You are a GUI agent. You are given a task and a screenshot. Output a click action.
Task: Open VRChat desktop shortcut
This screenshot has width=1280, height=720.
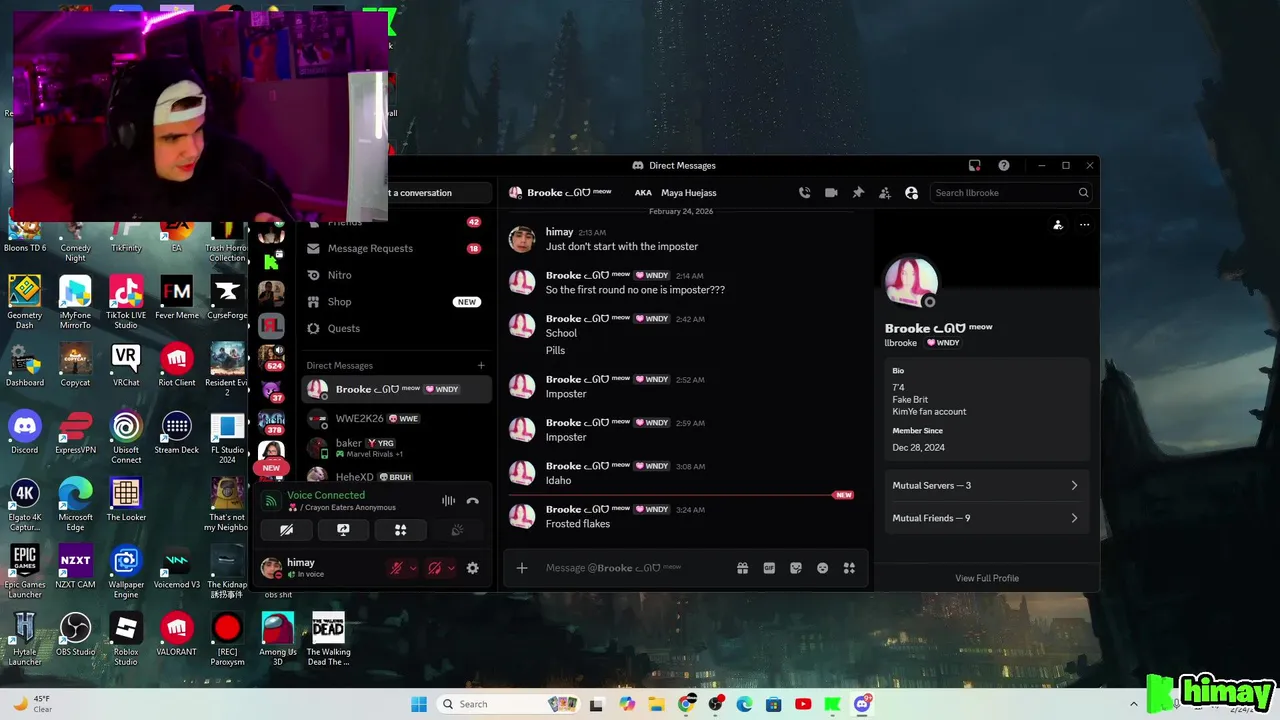tap(126, 365)
